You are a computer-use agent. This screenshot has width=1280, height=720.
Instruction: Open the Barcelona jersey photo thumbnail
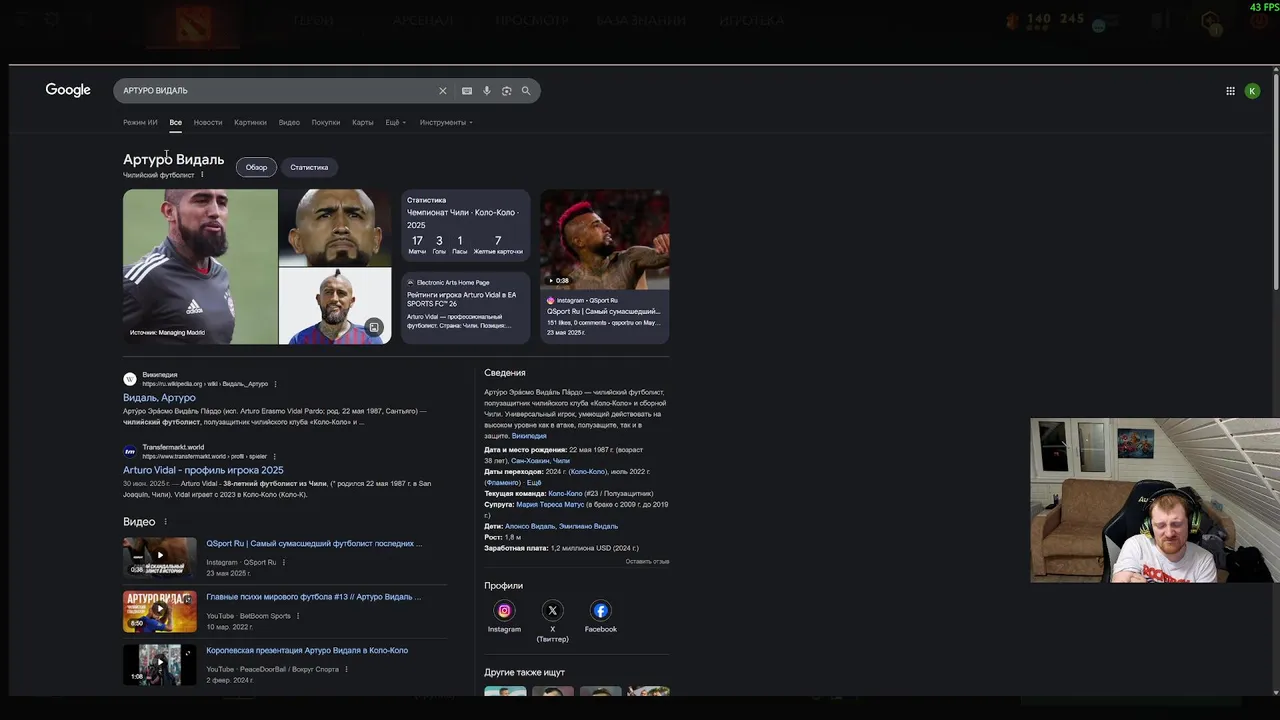pyautogui.click(x=335, y=306)
